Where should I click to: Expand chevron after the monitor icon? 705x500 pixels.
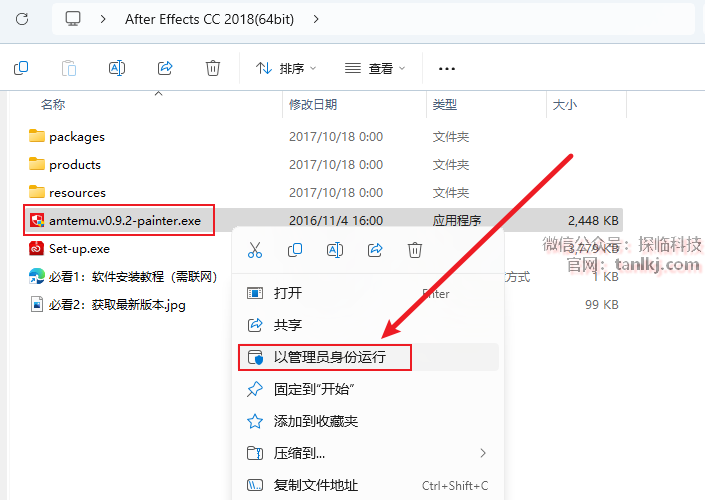coord(103,19)
